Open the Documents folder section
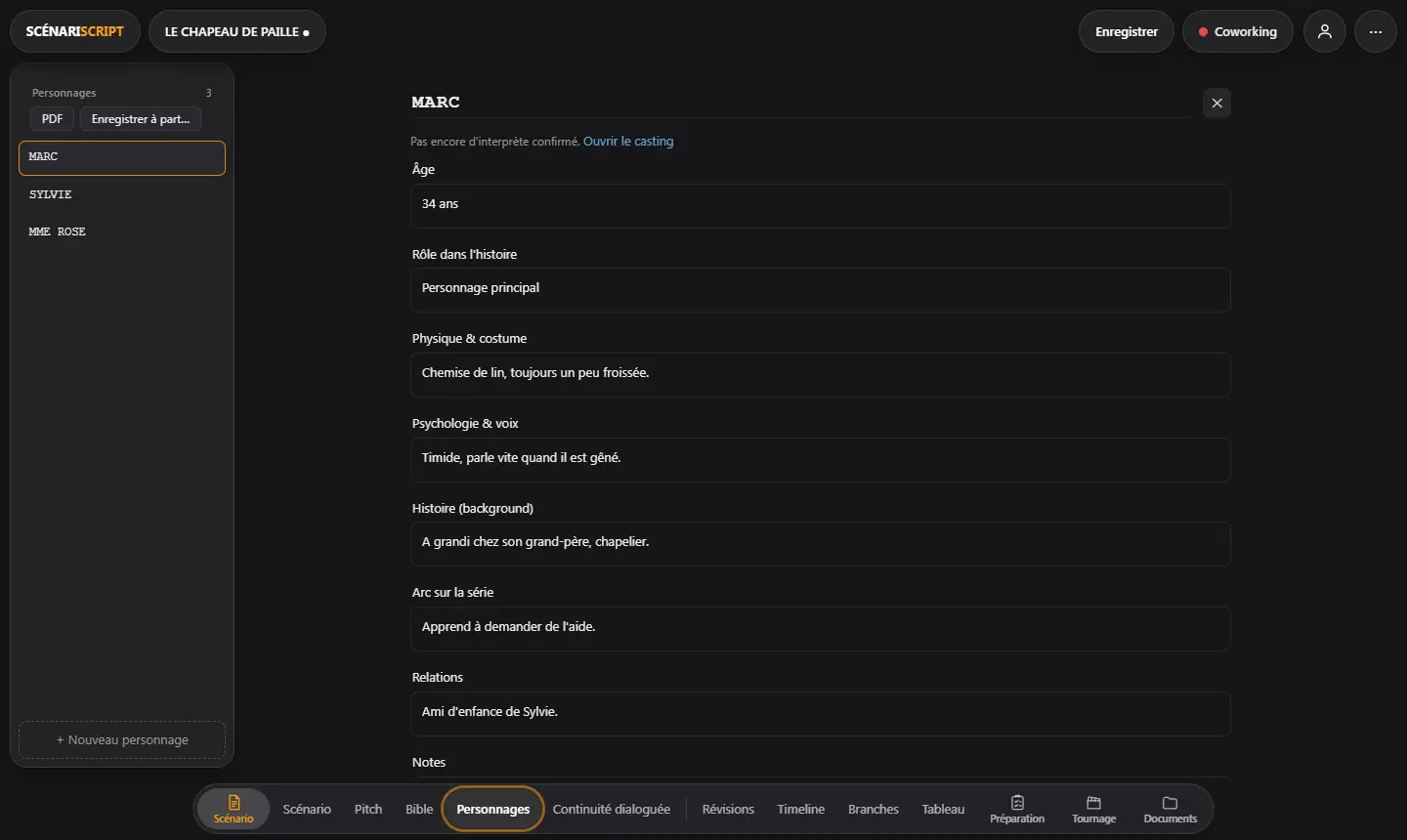This screenshot has height=840, width=1407. point(1170,809)
